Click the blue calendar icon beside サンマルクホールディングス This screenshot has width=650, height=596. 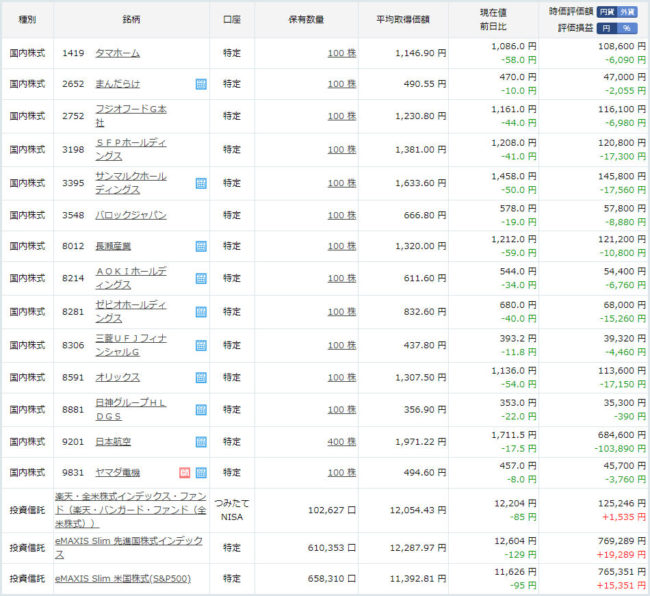201,183
